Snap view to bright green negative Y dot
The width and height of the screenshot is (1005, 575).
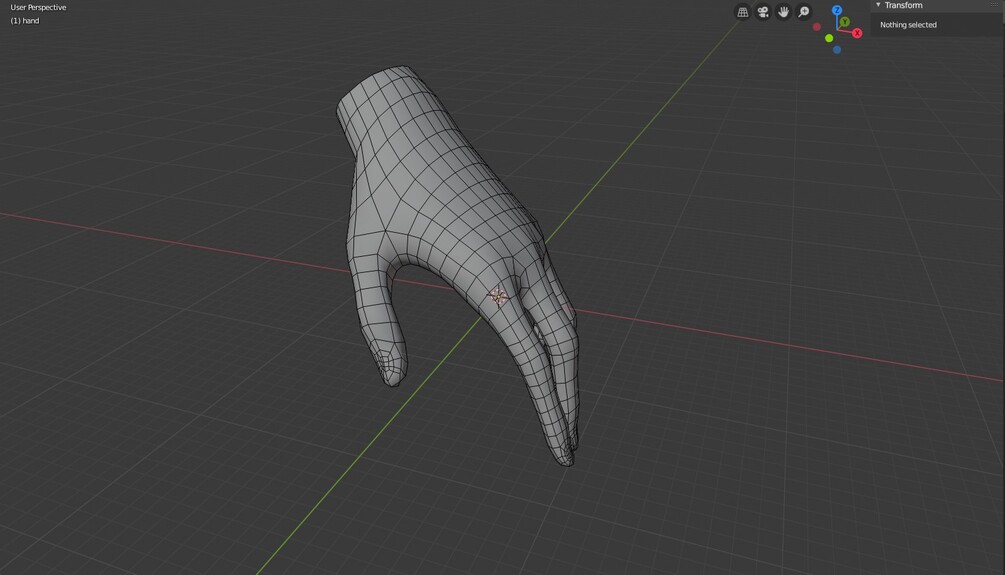click(x=829, y=38)
